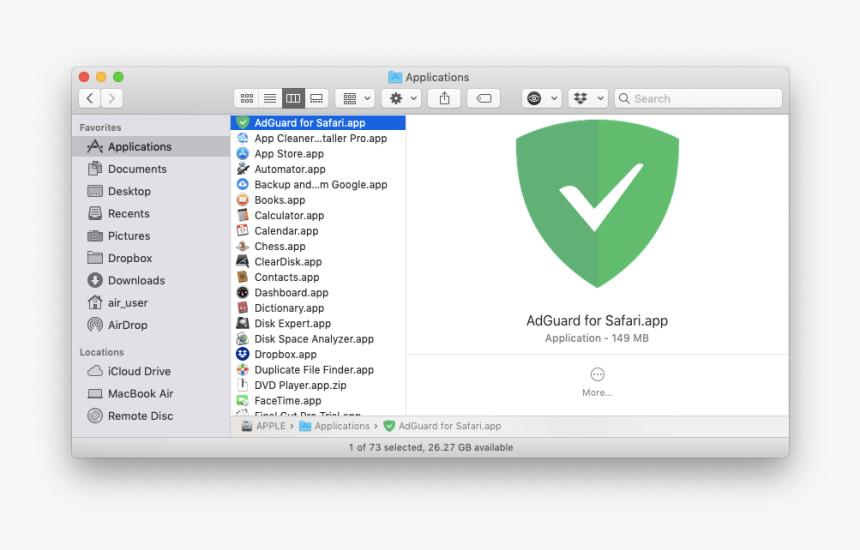Select App Store.app in the list
Viewport: 860px width, 550px height.
pyautogui.click(x=289, y=154)
